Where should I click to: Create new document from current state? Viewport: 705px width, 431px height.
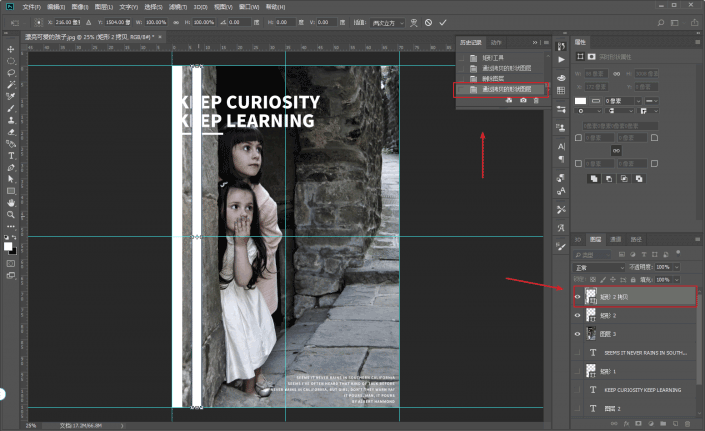coord(509,100)
